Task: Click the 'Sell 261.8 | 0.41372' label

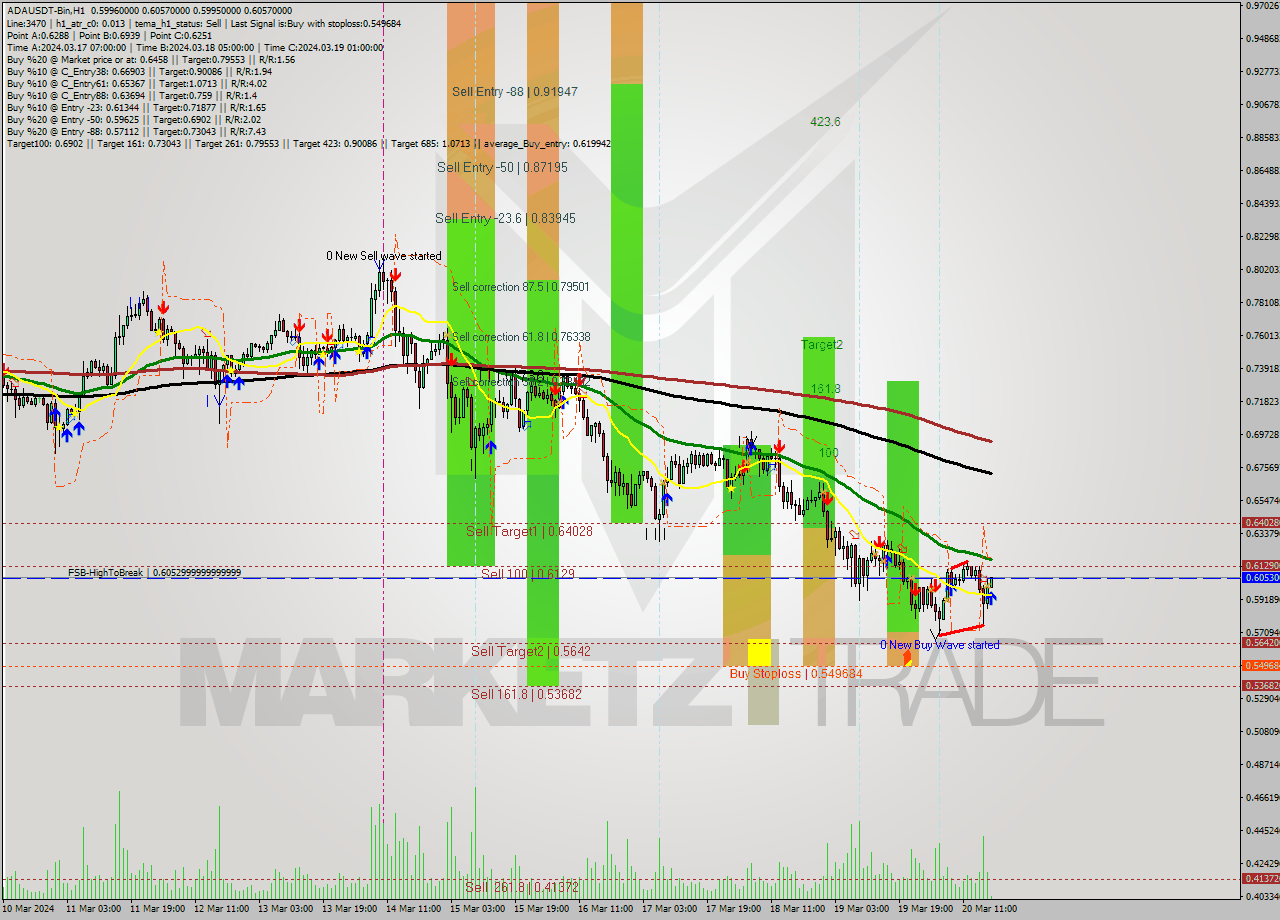Action: (521, 887)
